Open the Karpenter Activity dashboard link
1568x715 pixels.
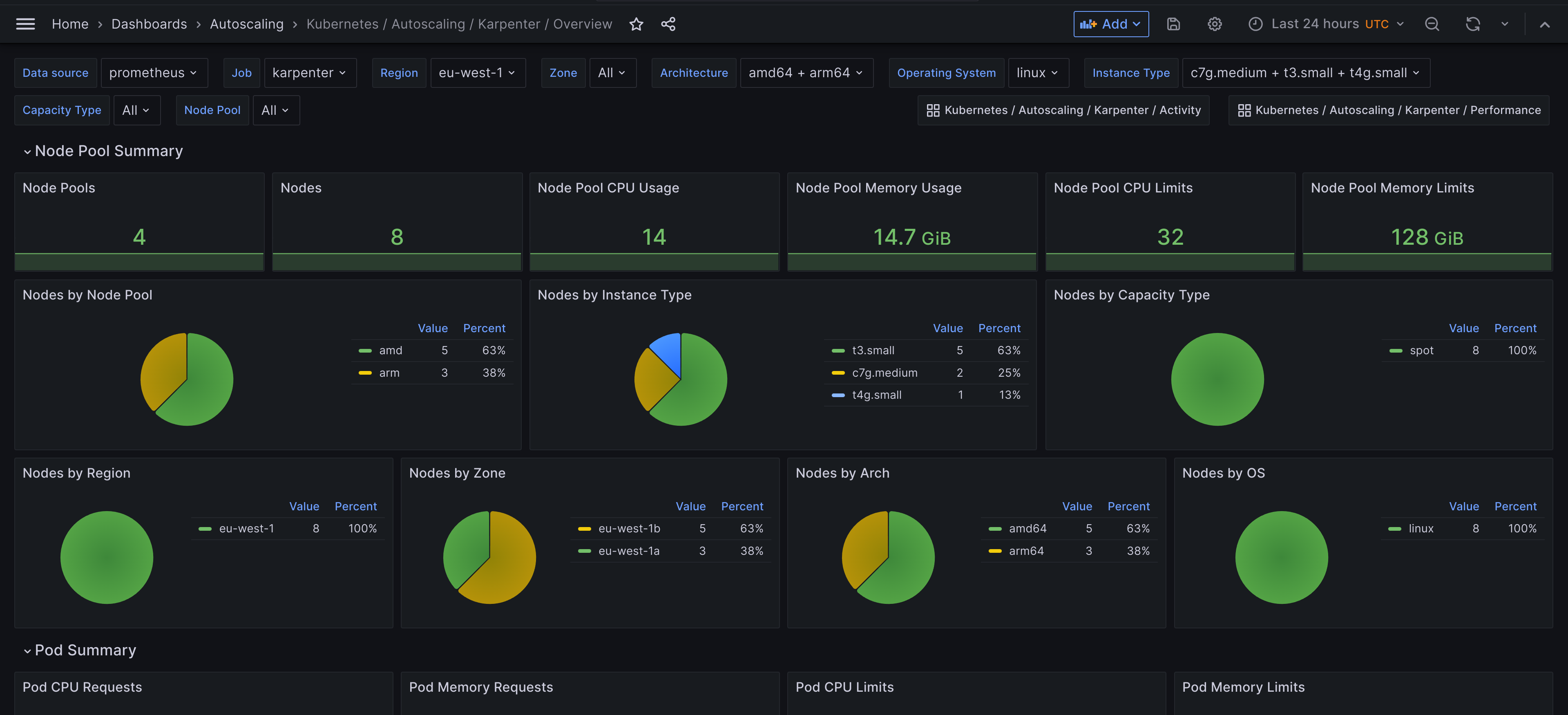click(1063, 110)
